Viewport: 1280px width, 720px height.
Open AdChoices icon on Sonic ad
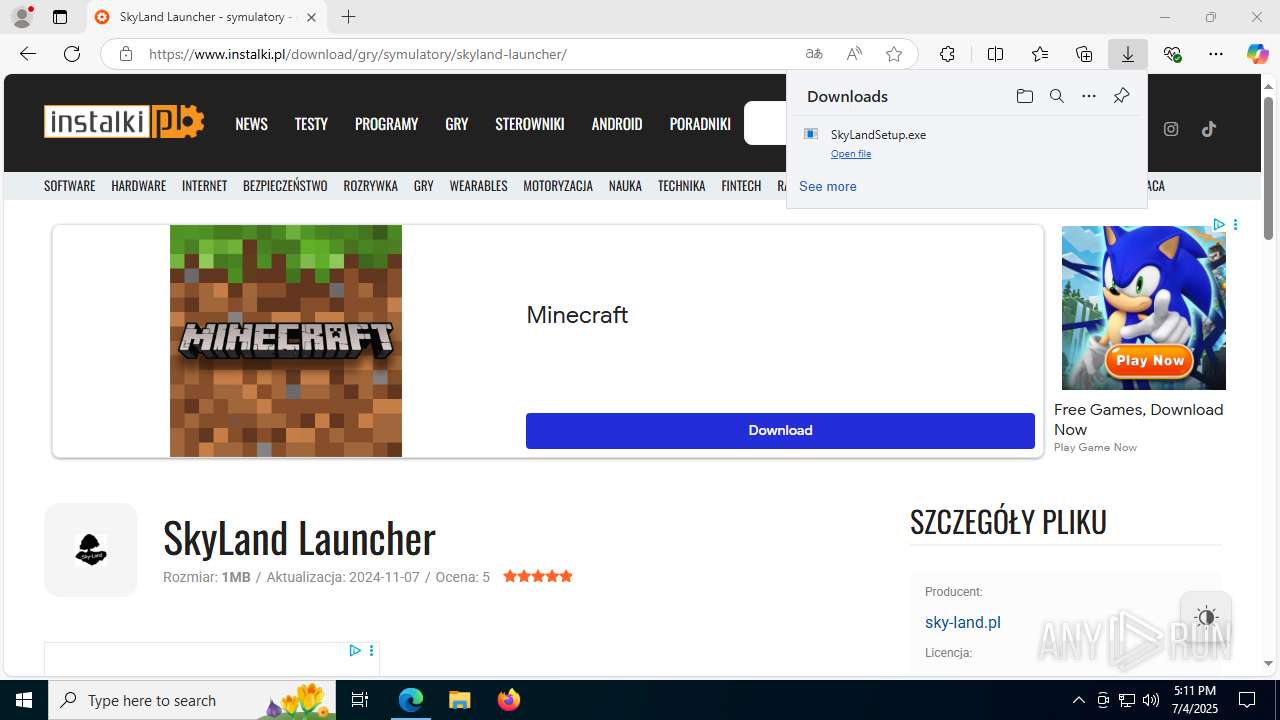click(1219, 225)
